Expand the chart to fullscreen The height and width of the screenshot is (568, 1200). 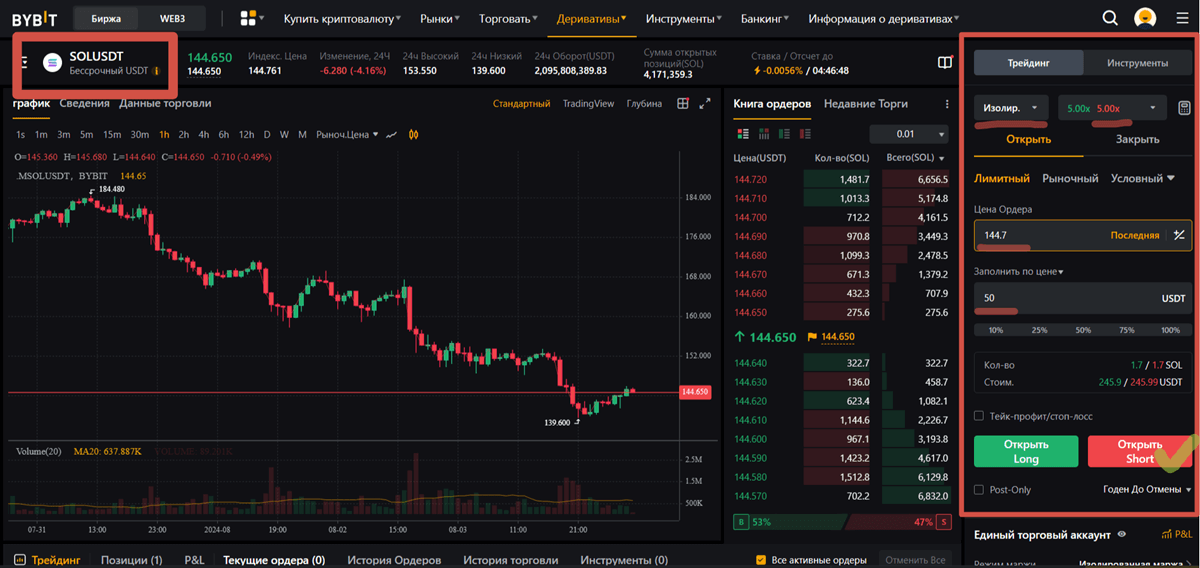pyautogui.click(x=705, y=103)
